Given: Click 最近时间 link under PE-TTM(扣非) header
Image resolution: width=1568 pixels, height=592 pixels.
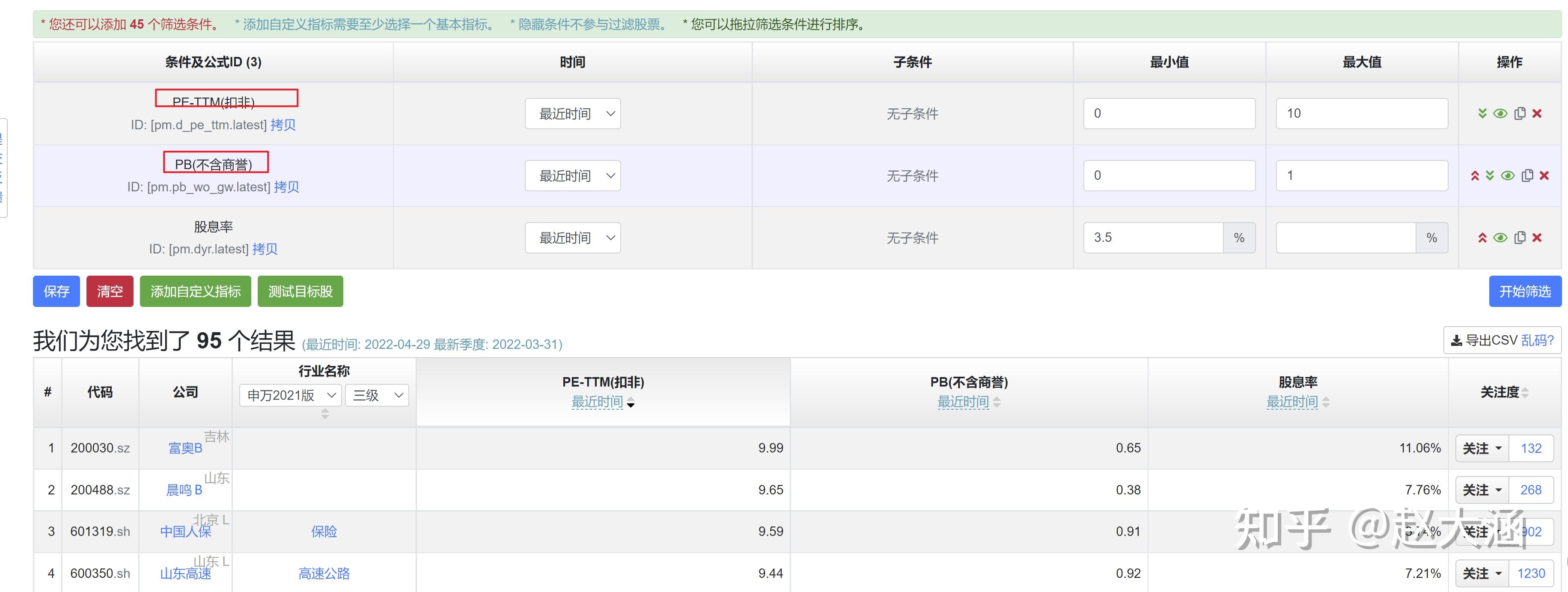Looking at the screenshot, I should pos(597,402).
